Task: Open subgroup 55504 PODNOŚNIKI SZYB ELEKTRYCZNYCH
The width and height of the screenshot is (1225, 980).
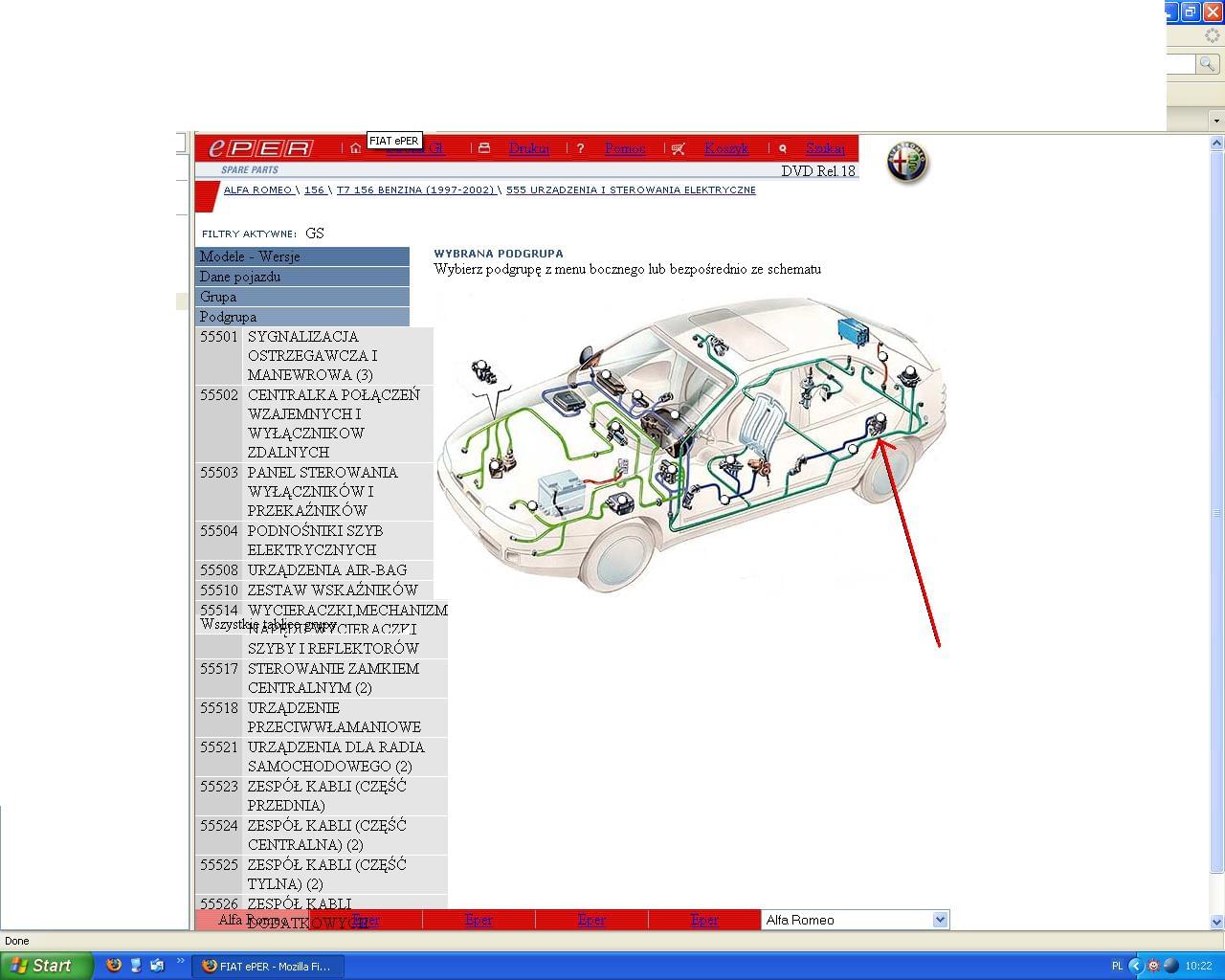Action: (x=314, y=540)
